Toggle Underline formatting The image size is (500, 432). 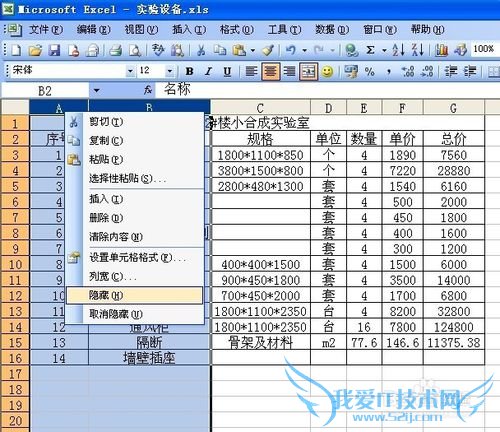[227, 71]
